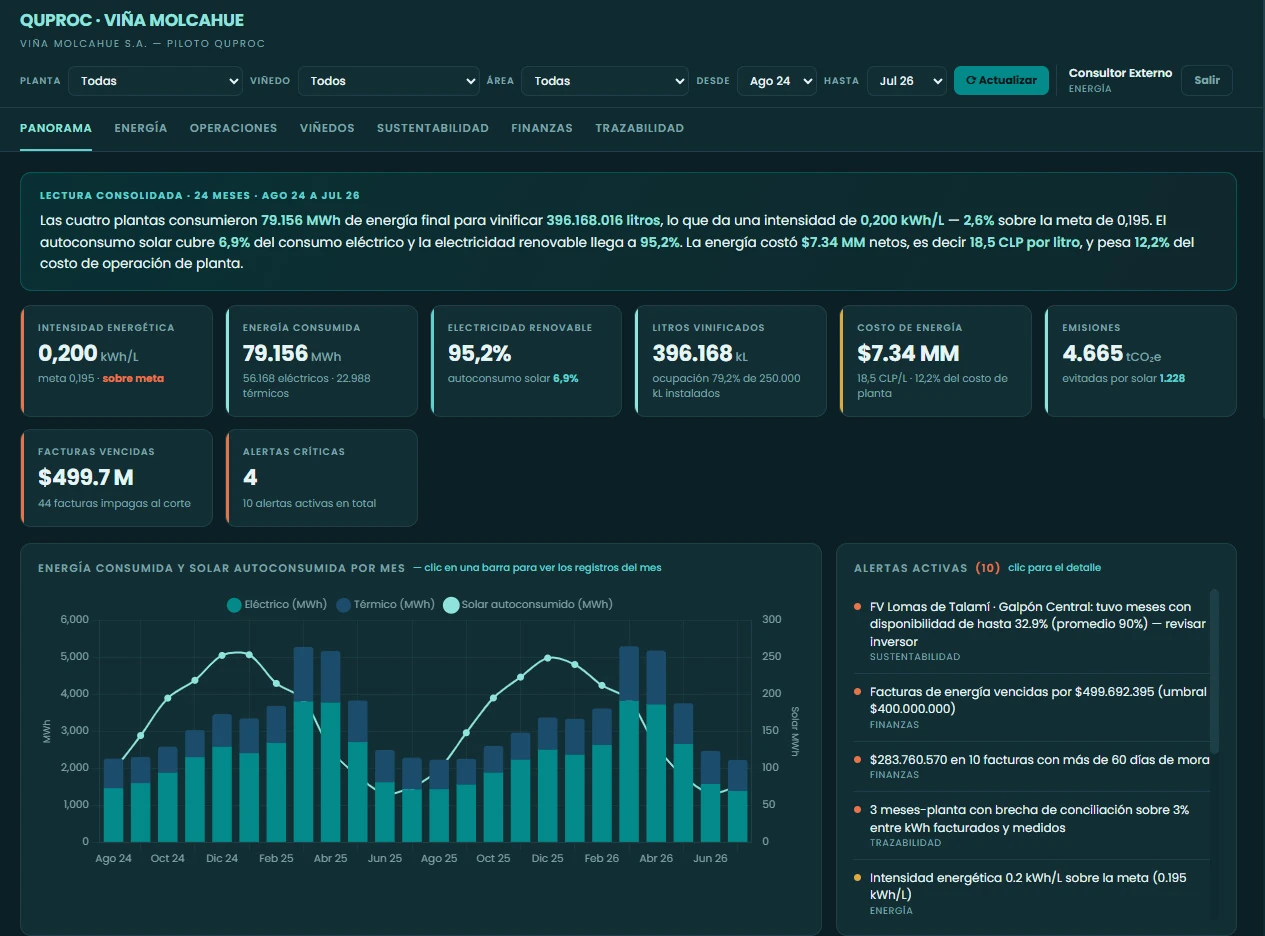The width and height of the screenshot is (1265, 936).
Task: Open the Viñedos tab
Action: pos(327,128)
